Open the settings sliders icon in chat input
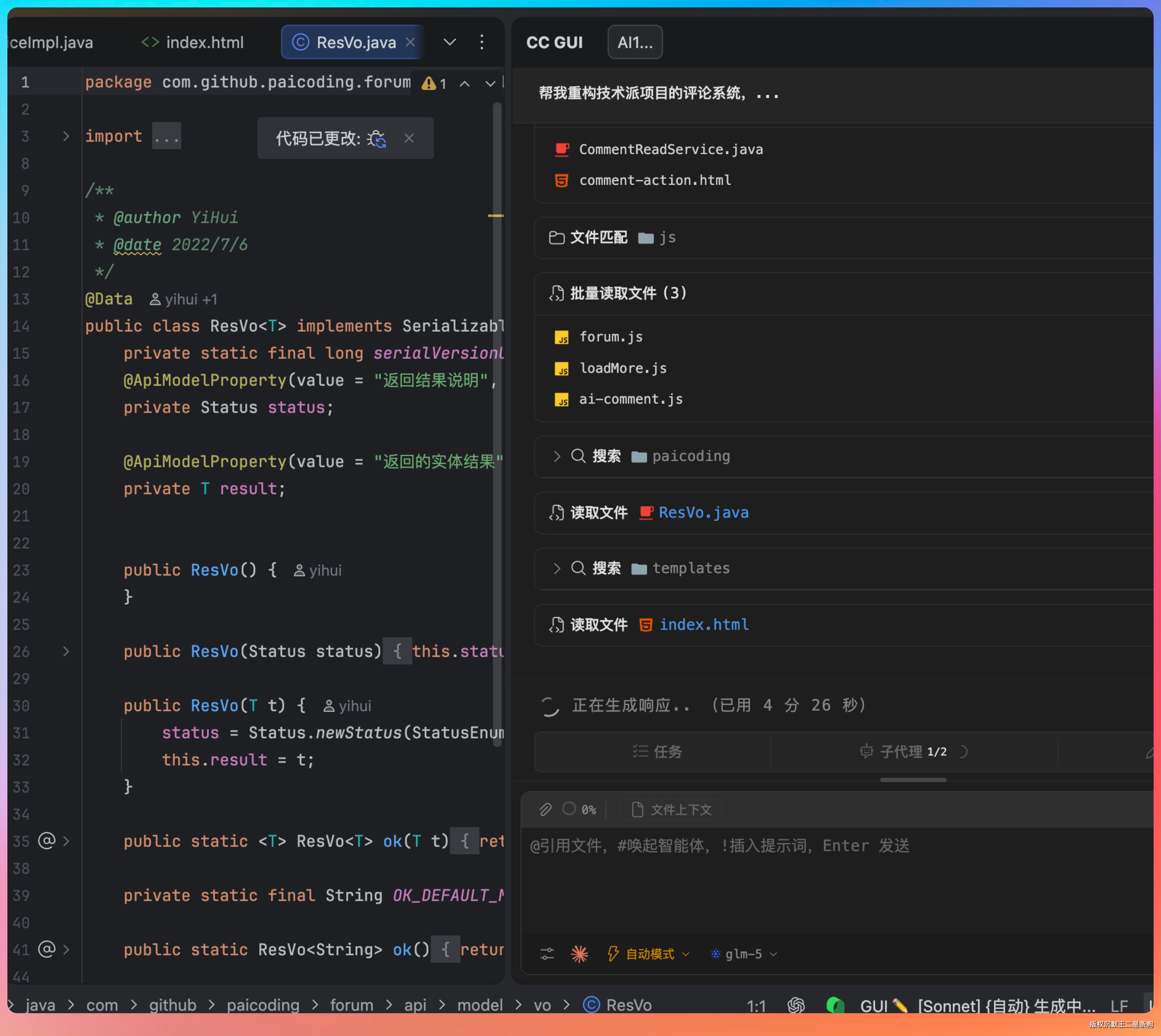 pyautogui.click(x=547, y=954)
